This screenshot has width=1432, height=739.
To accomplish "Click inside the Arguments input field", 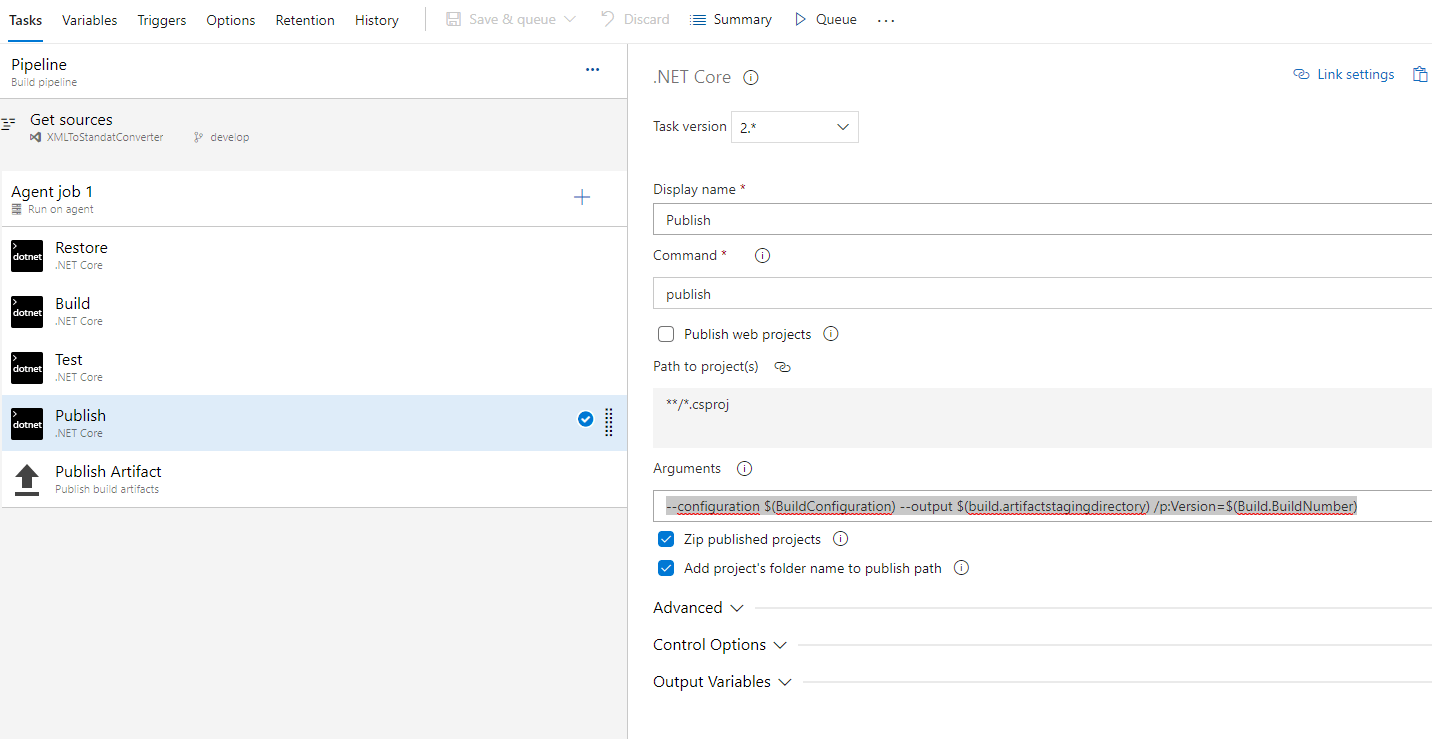I will [1000, 506].
